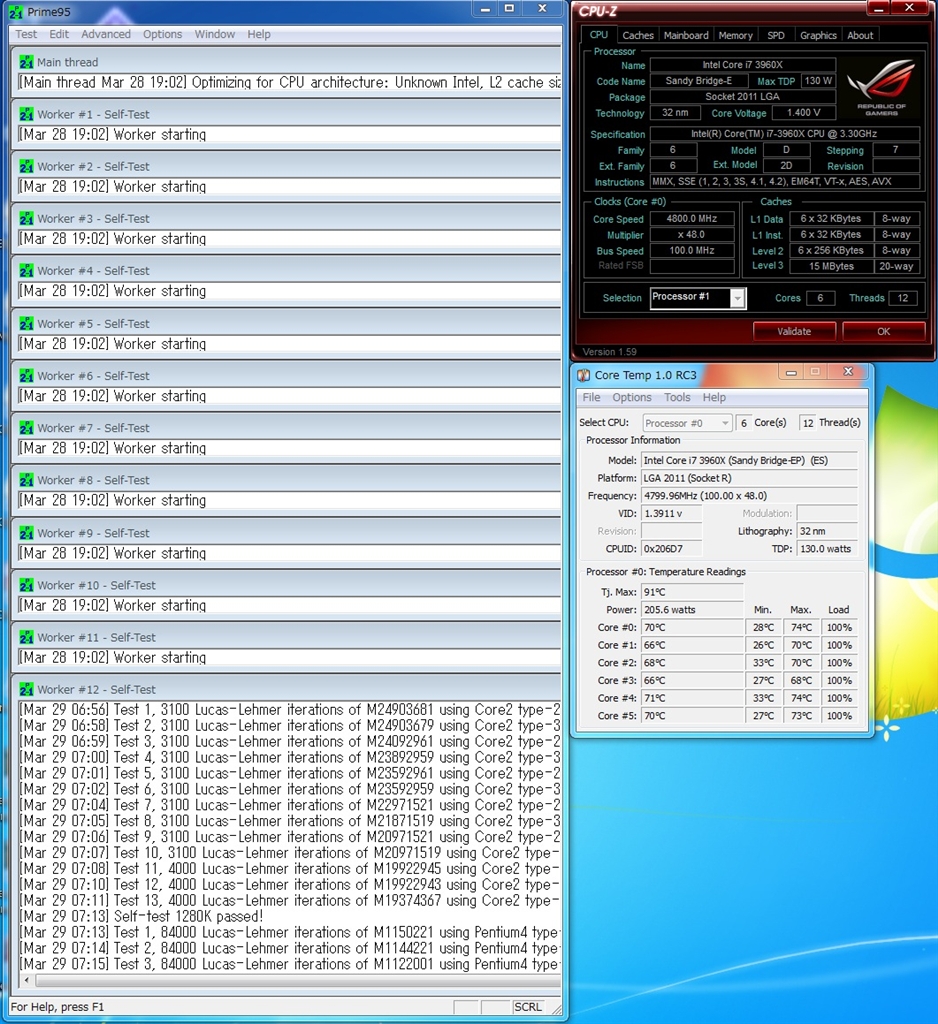The height and width of the screenshot is (1024, 938).
Task: Click the Worker #6 Self-Test icon
Action: click(x=27, y=376)
